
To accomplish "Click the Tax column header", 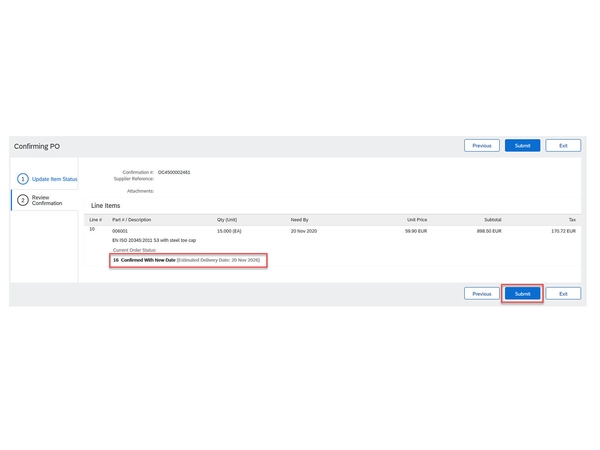I will click(571, 219).
